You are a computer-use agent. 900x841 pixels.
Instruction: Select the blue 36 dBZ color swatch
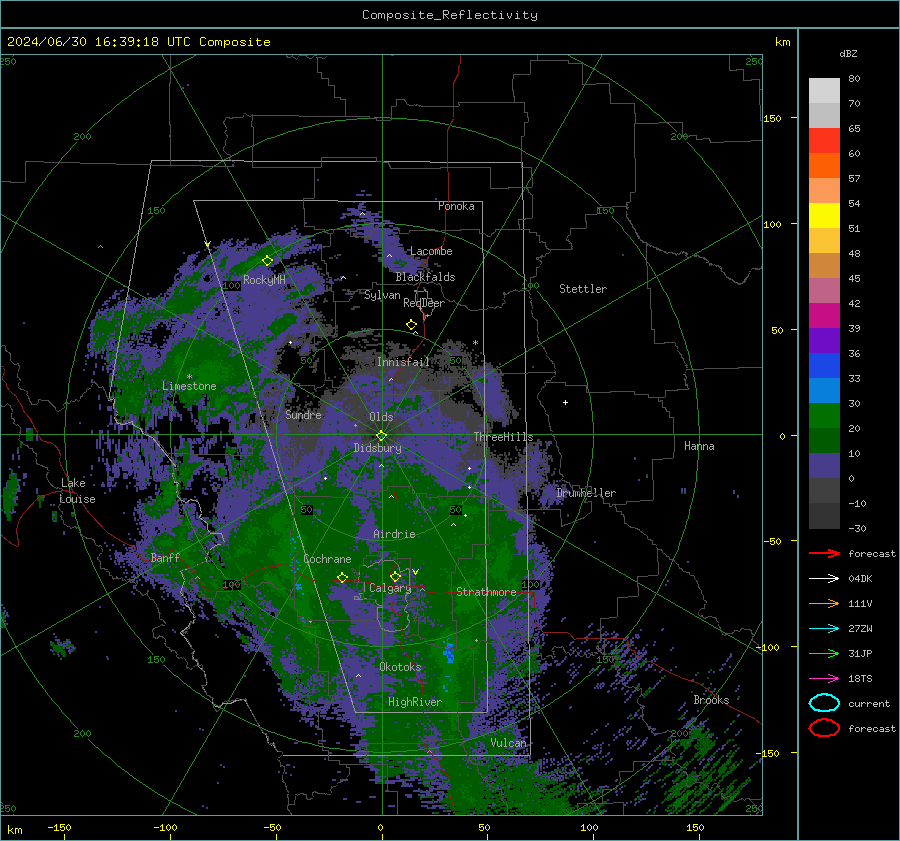(x=824, y=365)
